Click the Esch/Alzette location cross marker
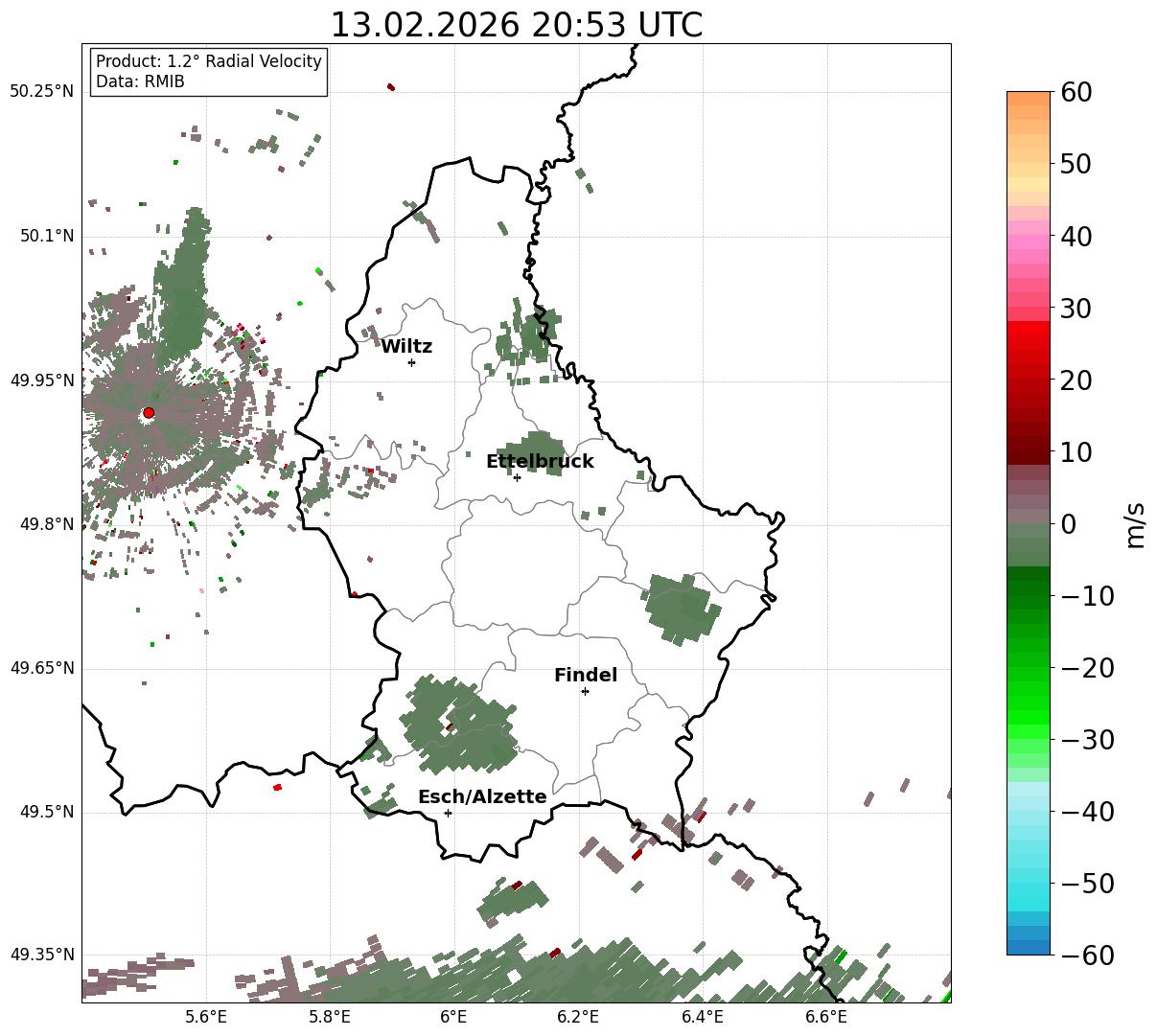 448,813
